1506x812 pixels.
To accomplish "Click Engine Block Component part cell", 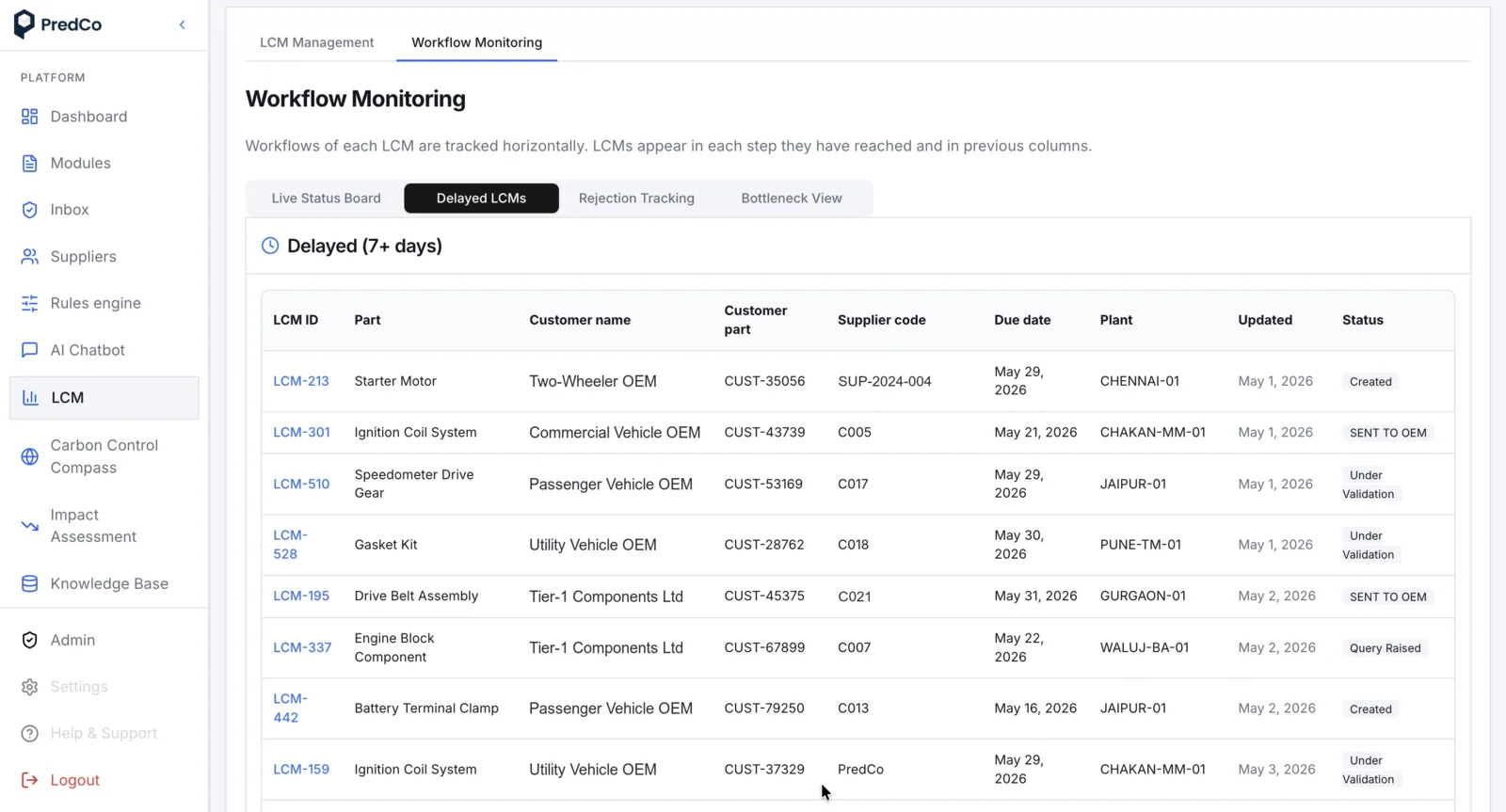I will point(394,647).
